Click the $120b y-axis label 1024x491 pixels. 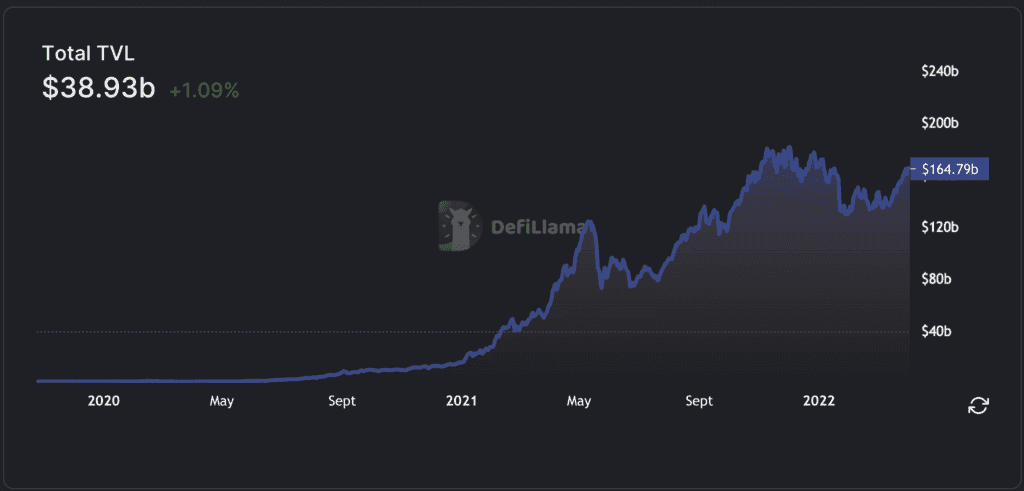point(939,227)
